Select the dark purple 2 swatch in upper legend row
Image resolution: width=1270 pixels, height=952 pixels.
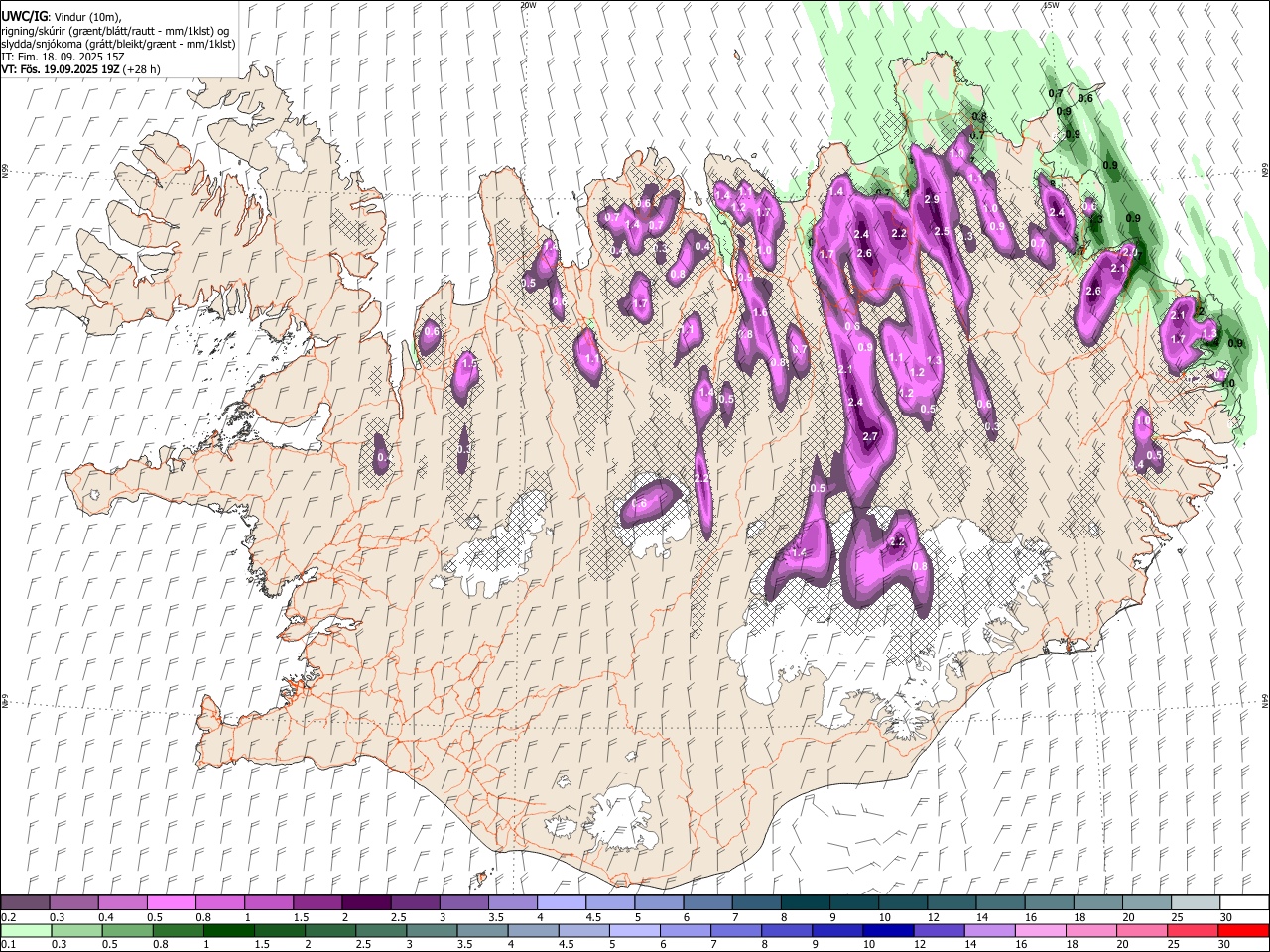366,902
